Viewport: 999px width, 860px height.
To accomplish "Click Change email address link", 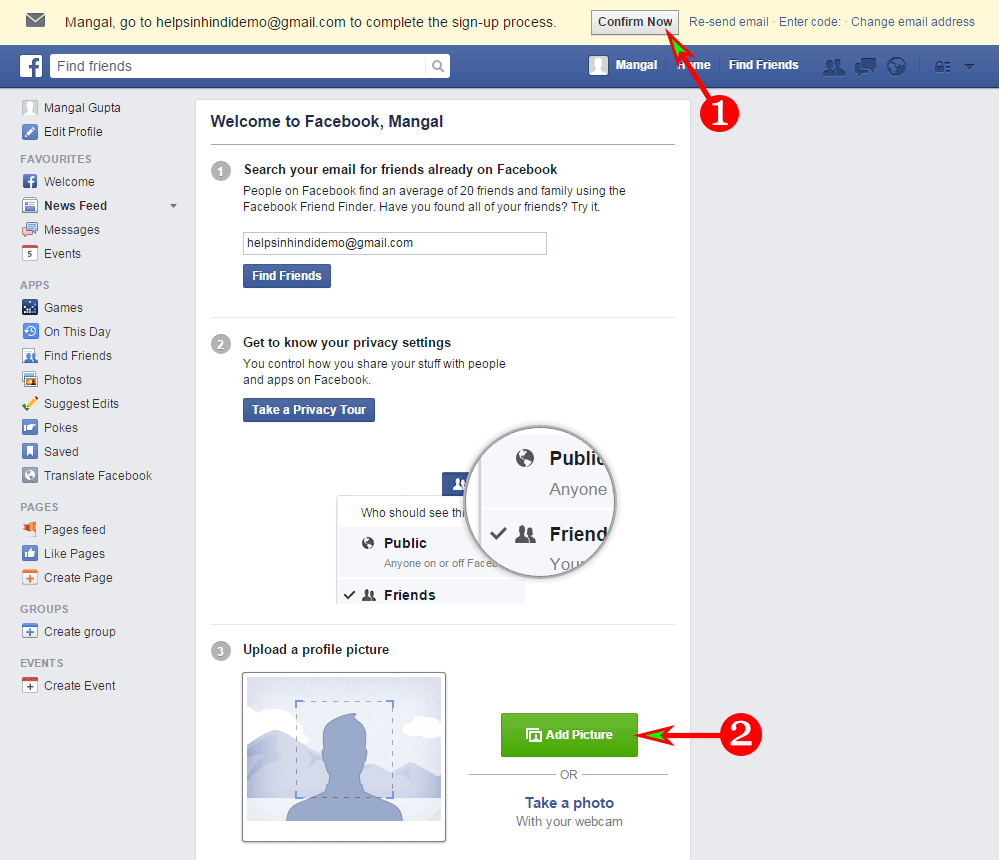I will tap(912, 22).
